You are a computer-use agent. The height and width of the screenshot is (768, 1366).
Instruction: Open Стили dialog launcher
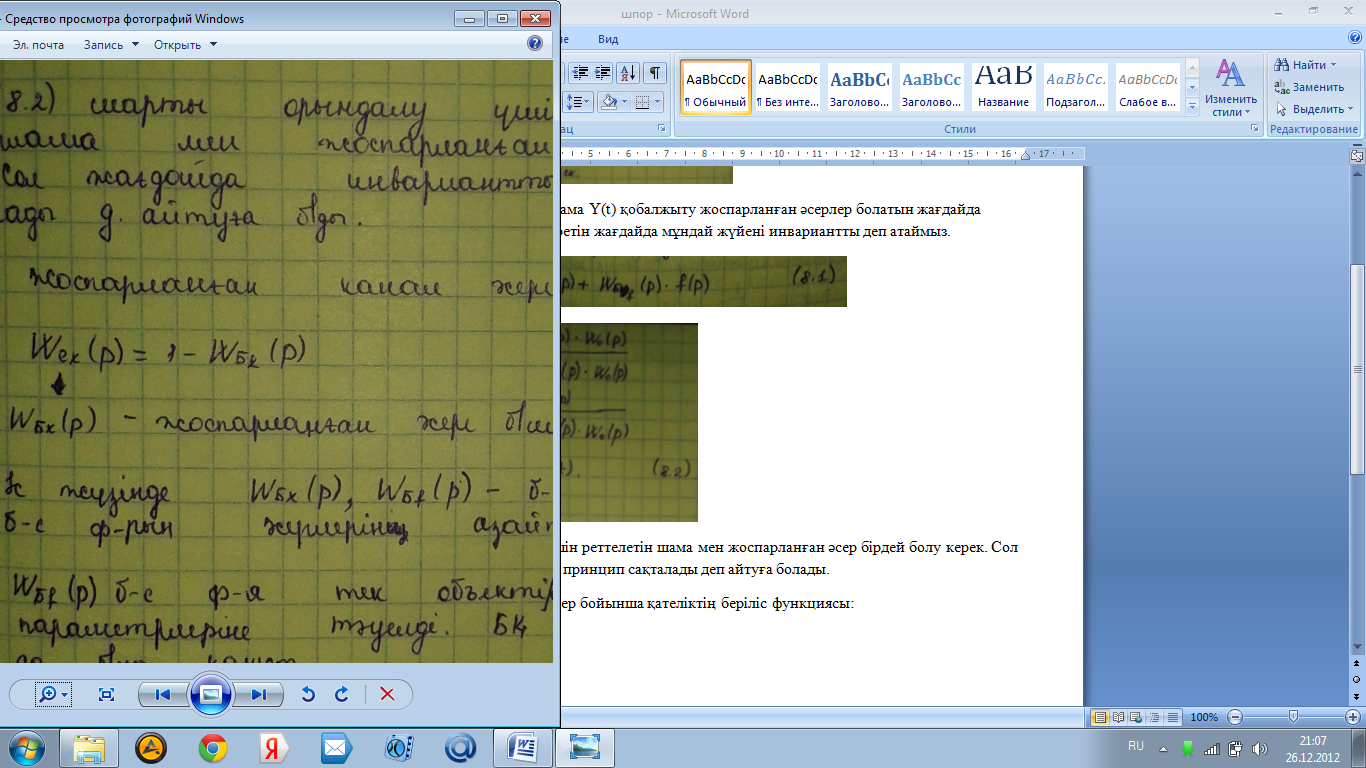pyautogui.click(x=1253, y=129)
